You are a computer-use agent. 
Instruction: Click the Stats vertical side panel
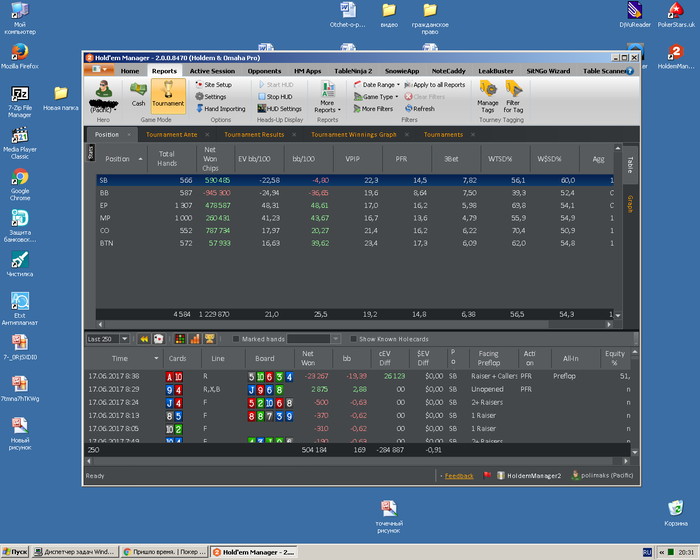tap(91, 153)
